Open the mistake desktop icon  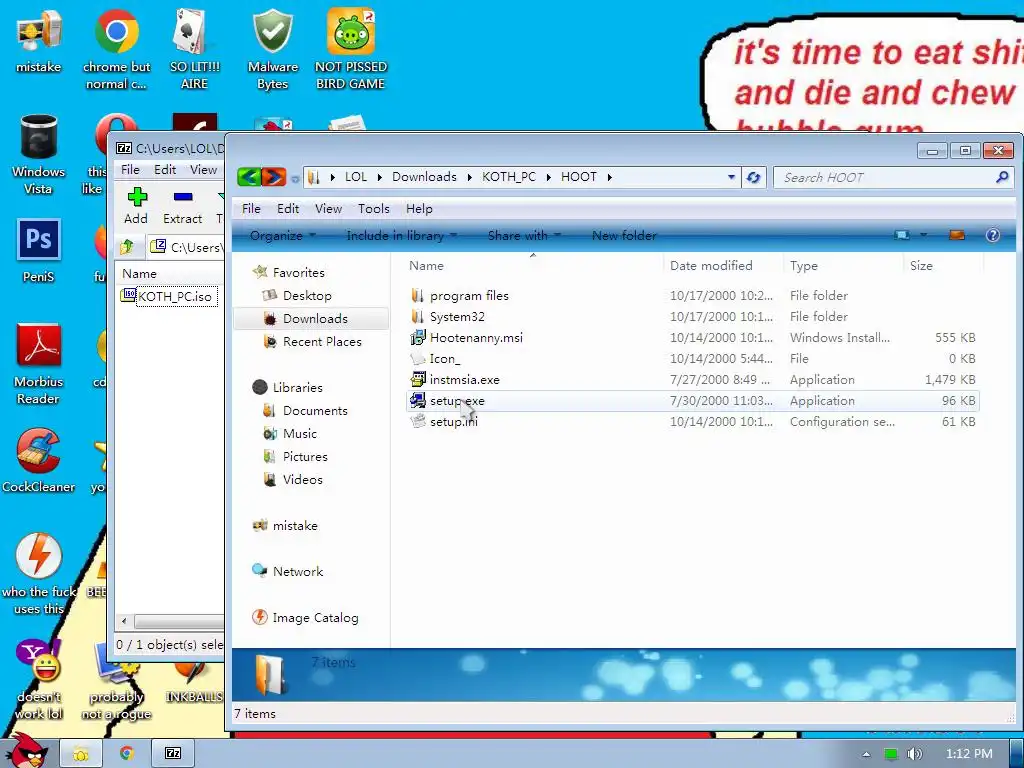(x=39, y=41)
